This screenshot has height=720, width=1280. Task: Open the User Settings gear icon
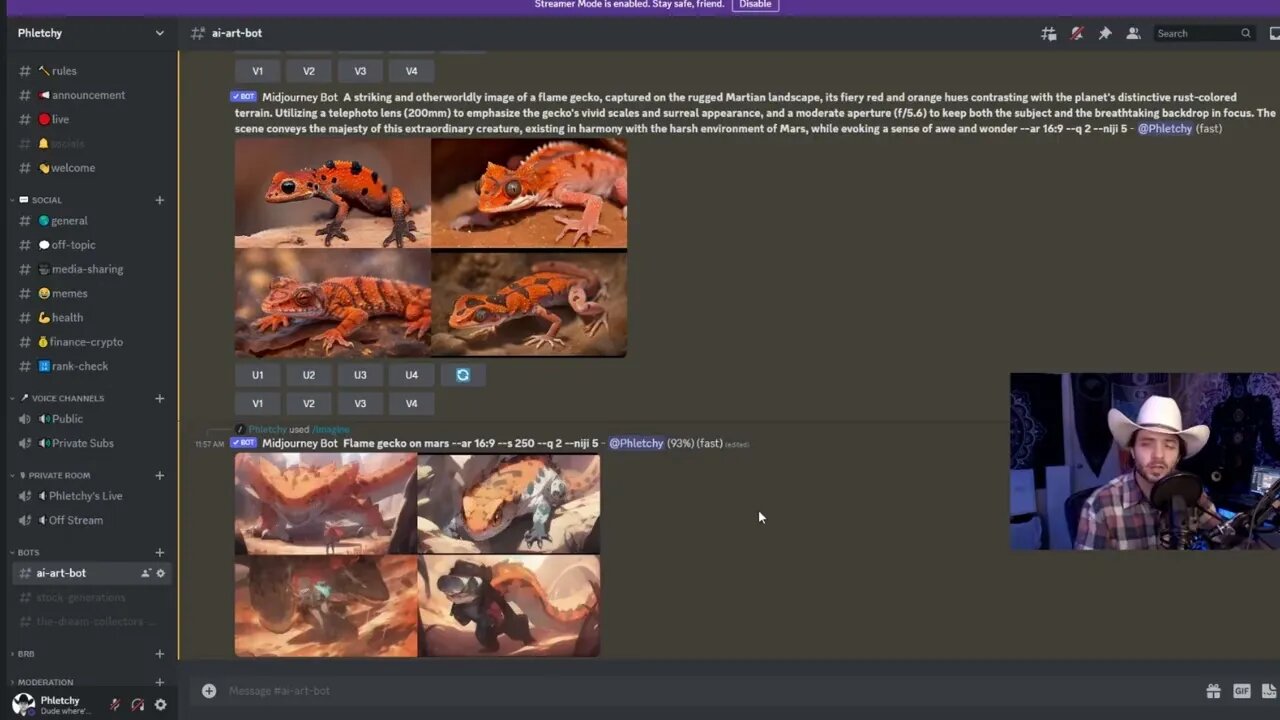point(160,705)
